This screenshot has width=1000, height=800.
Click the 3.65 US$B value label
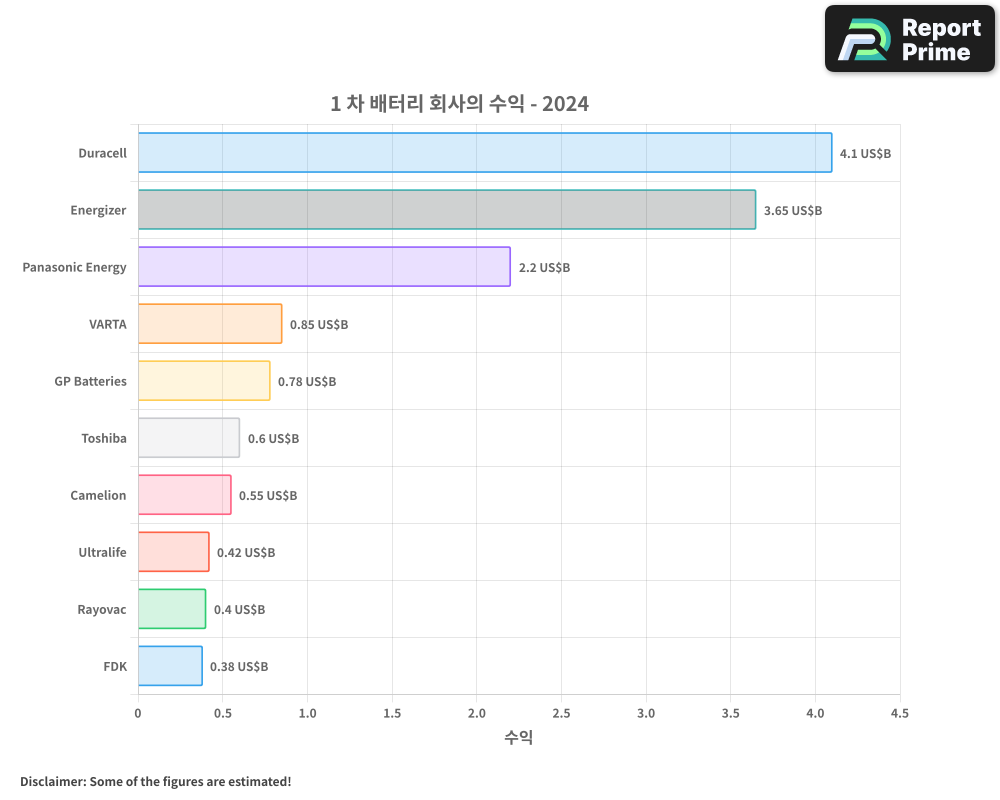click(x=791, y=211)
